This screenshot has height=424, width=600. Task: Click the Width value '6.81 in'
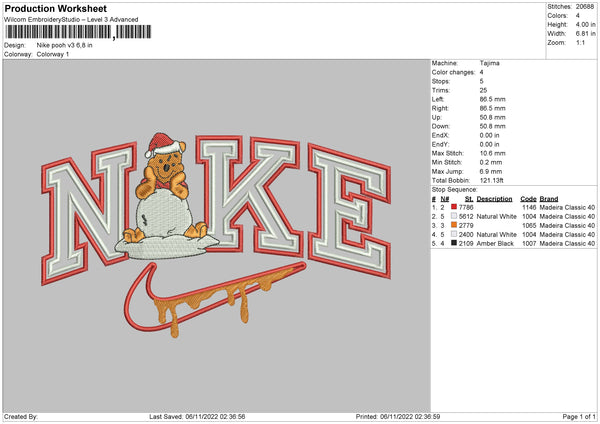point(585,34)
